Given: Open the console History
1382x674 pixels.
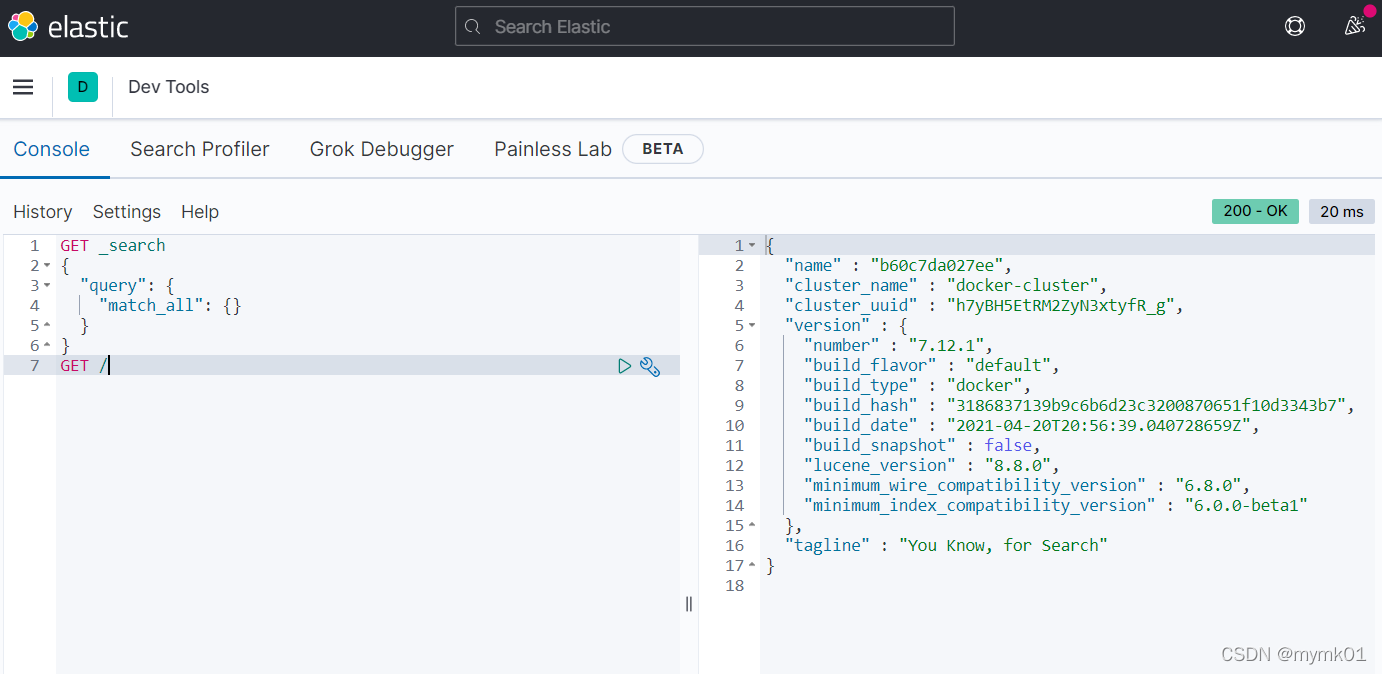Looking at the screenshot, I should [x=43, y=212].
